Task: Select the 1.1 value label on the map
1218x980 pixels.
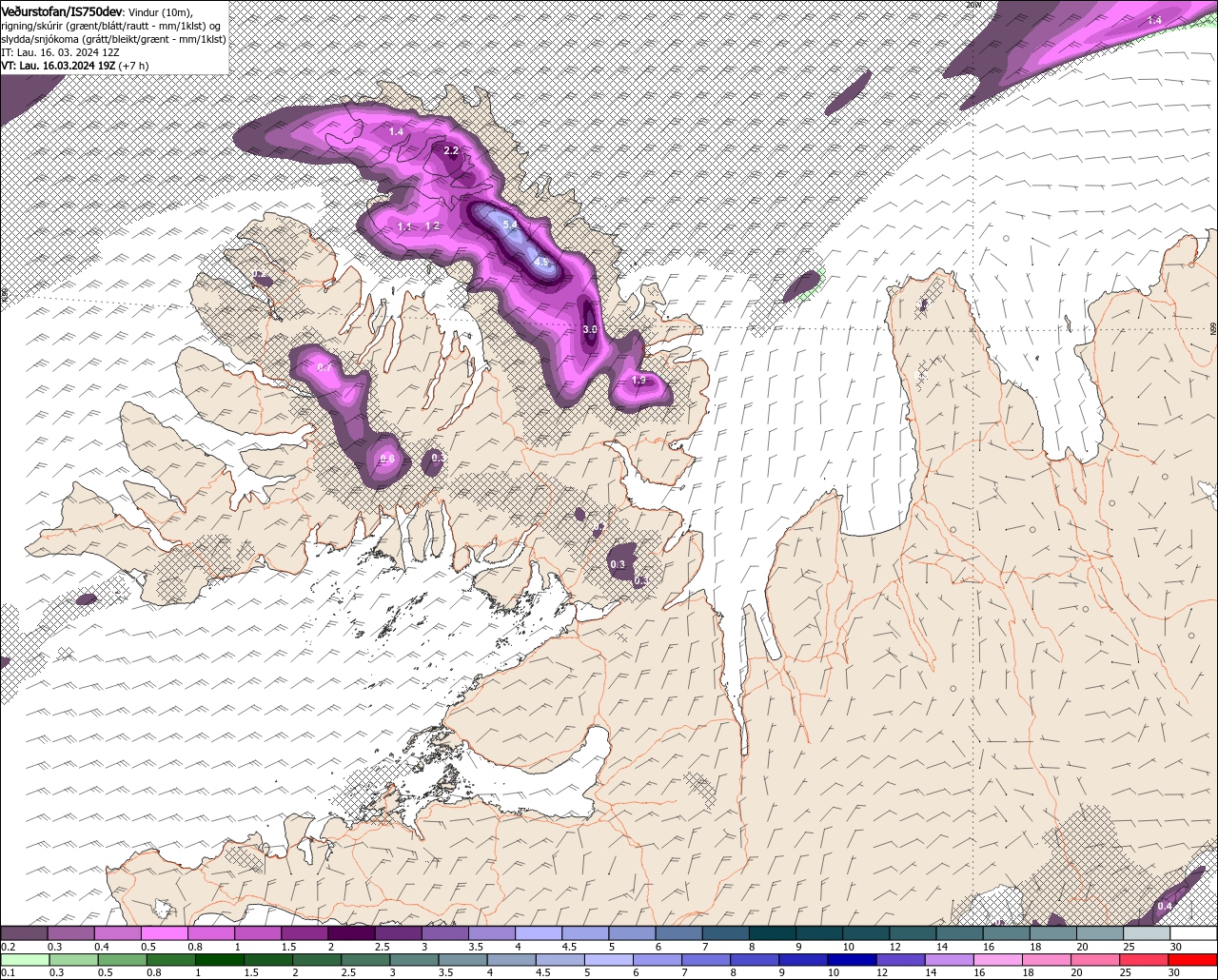Action: (x=404, y=226)
